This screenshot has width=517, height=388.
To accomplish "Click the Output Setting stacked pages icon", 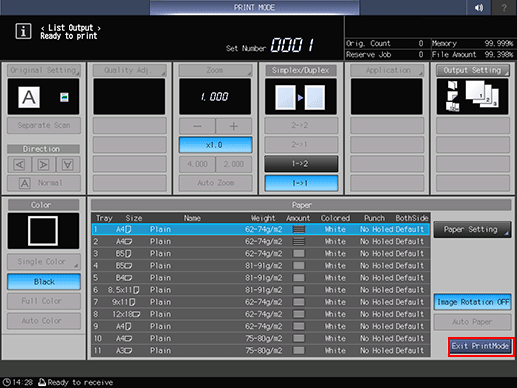I will pos(472,97).
